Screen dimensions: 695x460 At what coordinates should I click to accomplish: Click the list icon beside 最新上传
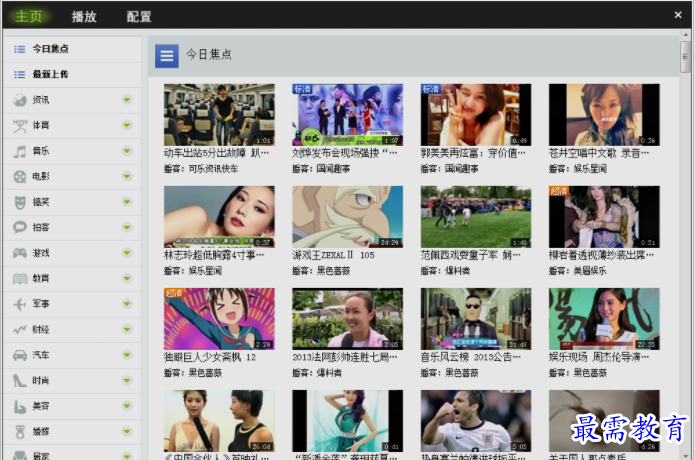tap(20, 74)
